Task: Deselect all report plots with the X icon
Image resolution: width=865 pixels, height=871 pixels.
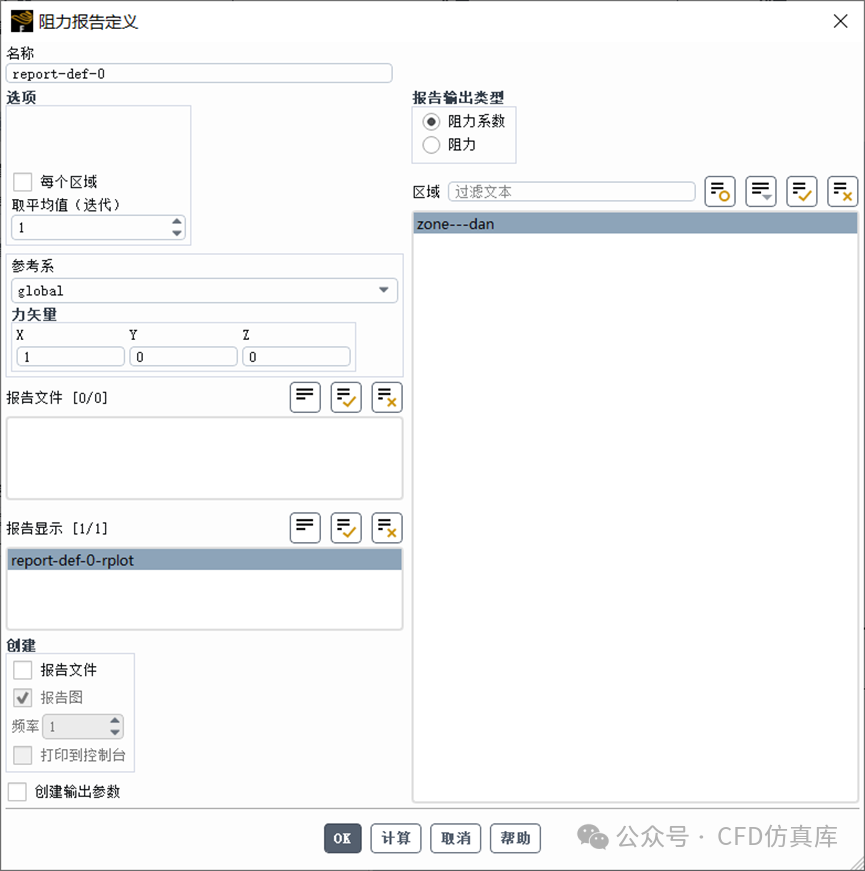Action: click(x=386, y=527)
